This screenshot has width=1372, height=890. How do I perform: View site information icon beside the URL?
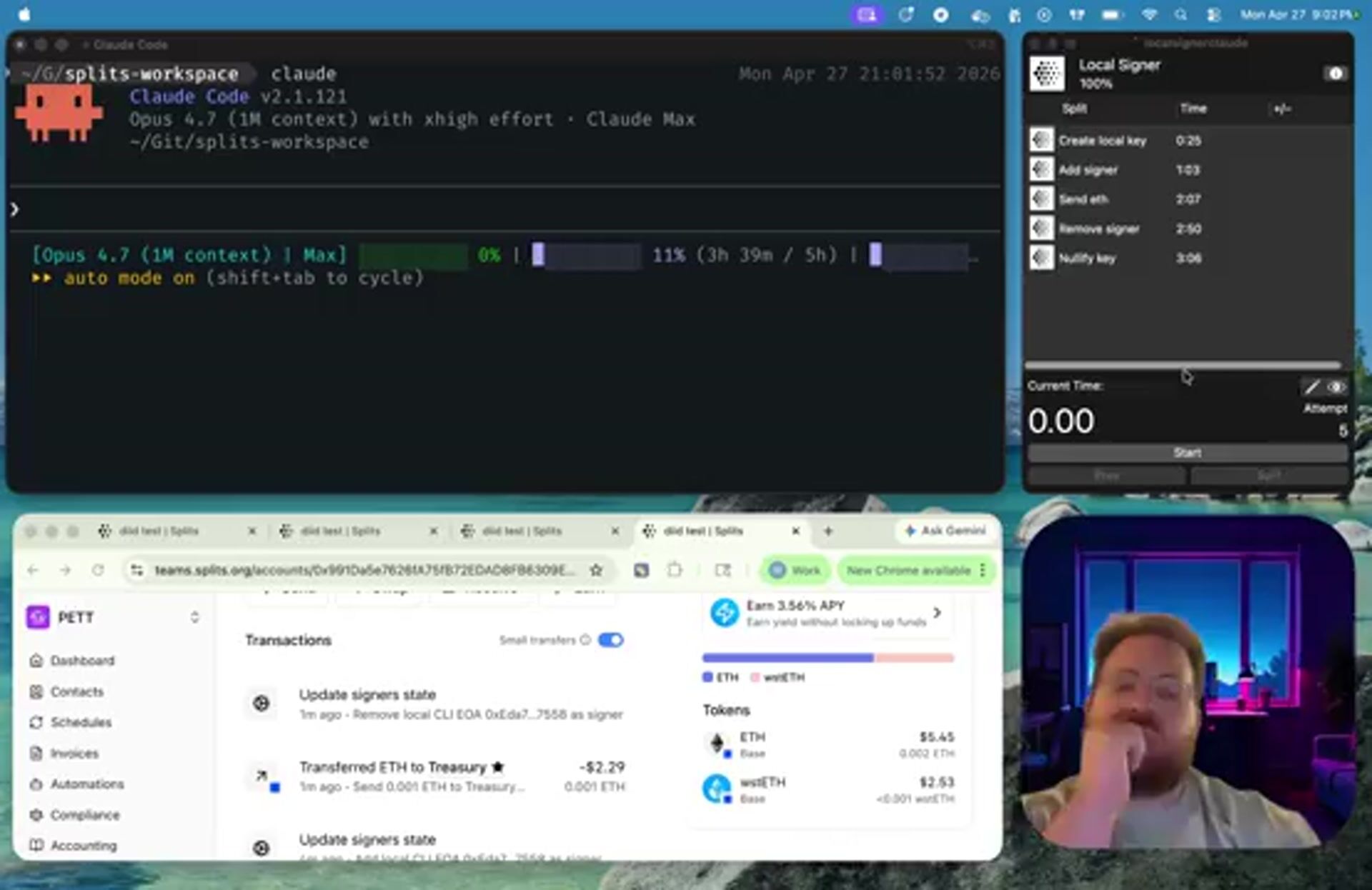pos(137,570)
